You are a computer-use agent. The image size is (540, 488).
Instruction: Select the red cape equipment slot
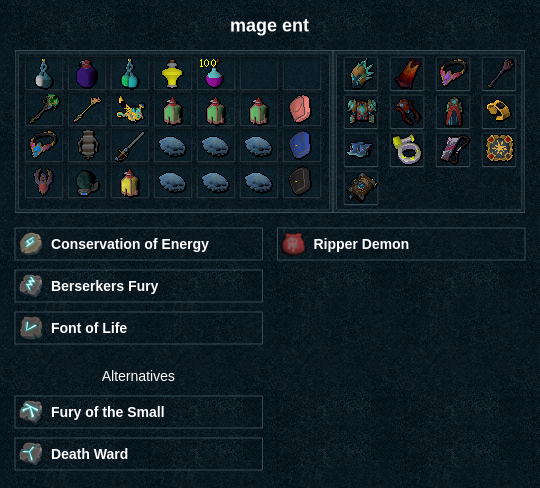click(408, 74)
